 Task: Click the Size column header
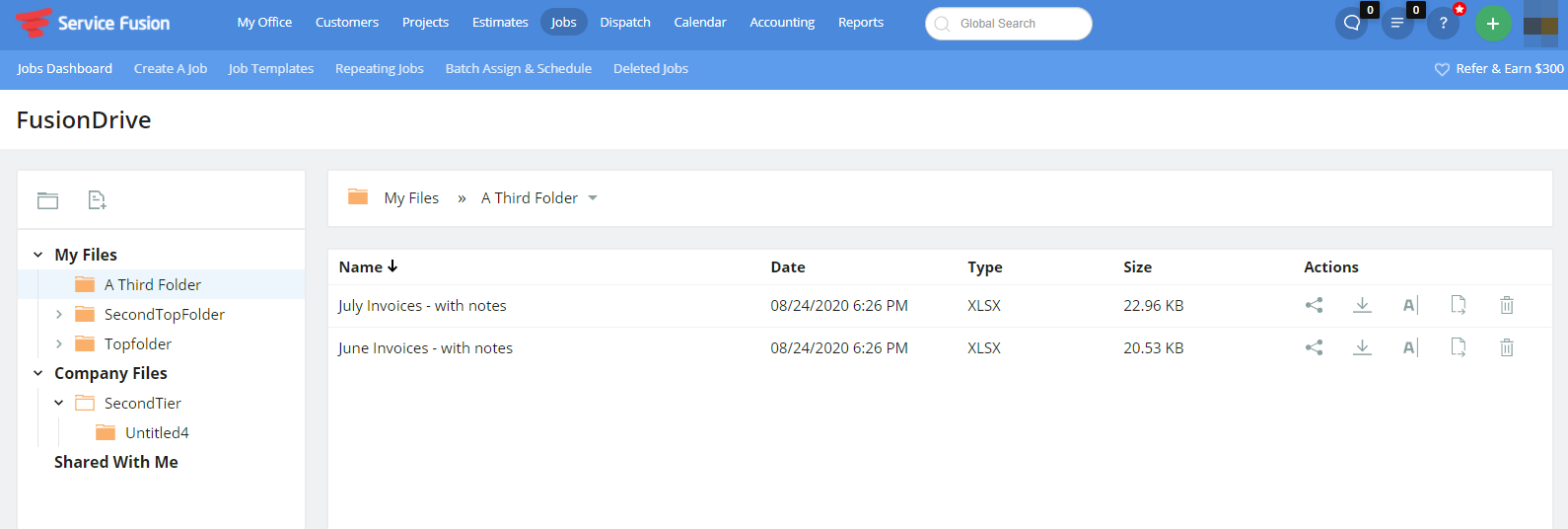1137,266
